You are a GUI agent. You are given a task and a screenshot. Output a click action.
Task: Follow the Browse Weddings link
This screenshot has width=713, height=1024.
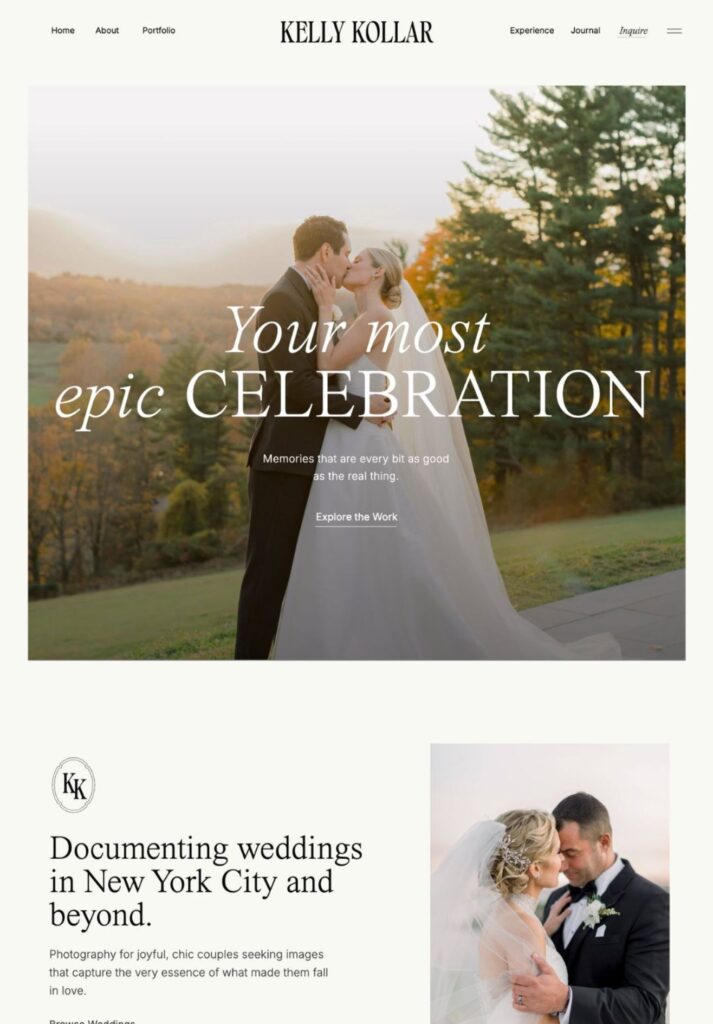(x=92, y=1021)
